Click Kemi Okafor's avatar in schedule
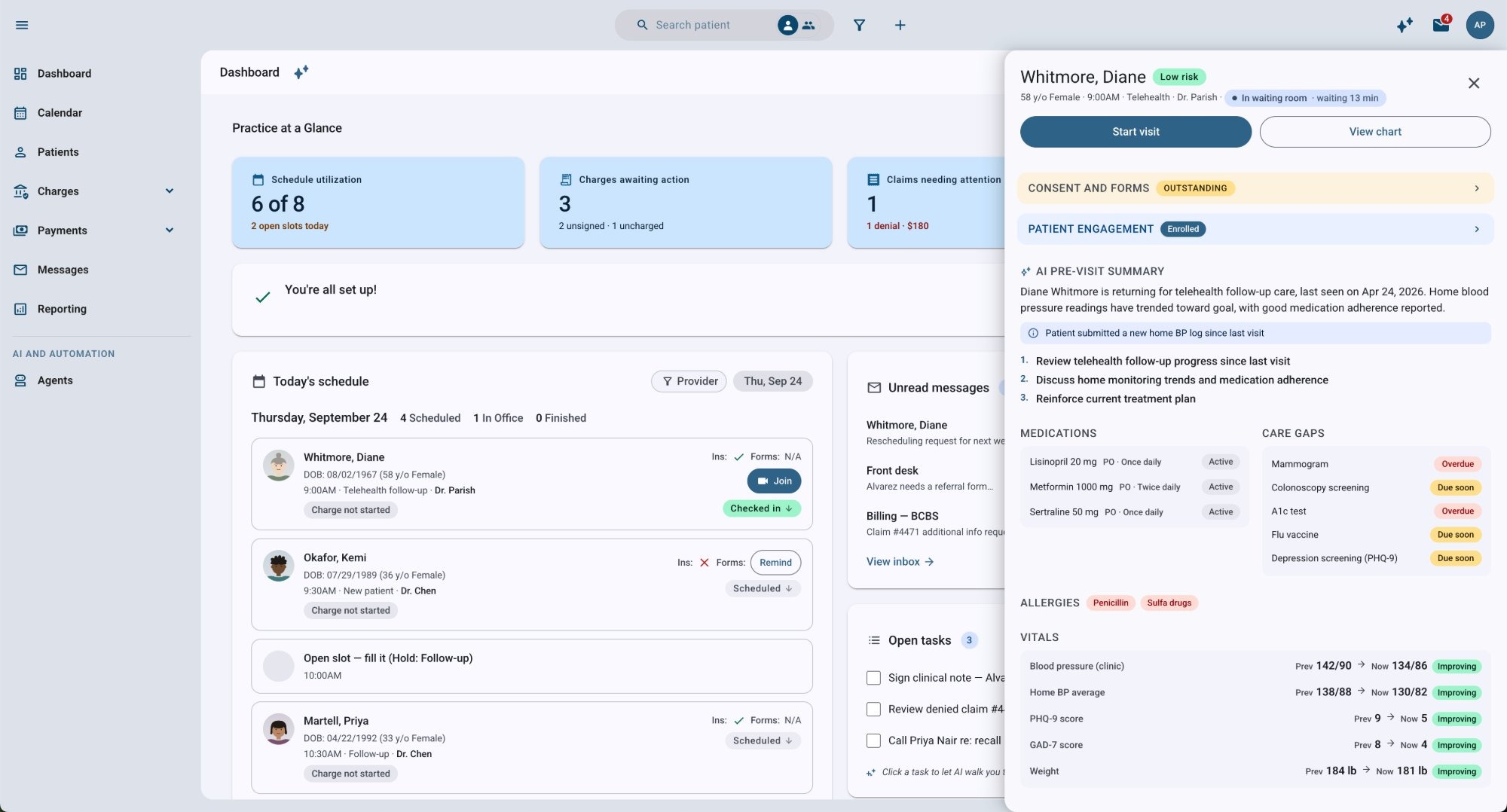This screenshot has height=812, width=1507. coord(279,566)
